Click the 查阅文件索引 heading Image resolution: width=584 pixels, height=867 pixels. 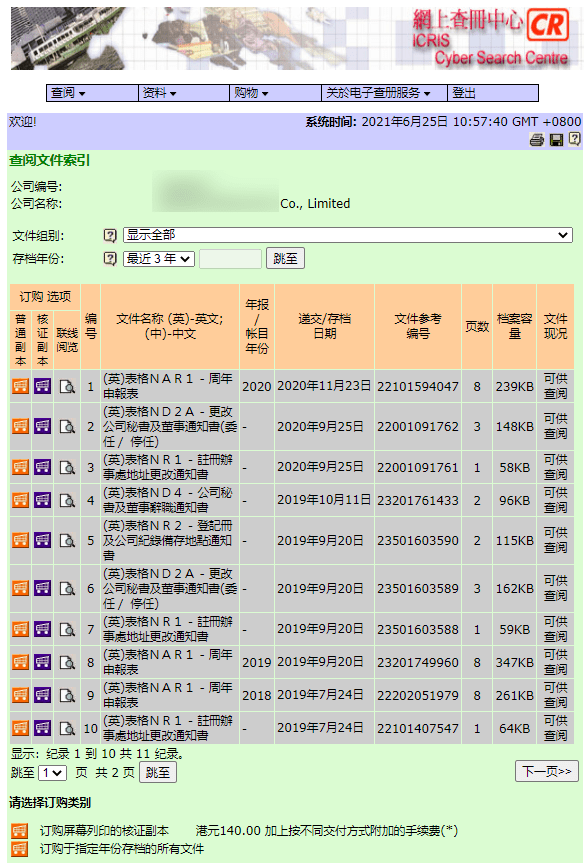click(x=49, y=161)
